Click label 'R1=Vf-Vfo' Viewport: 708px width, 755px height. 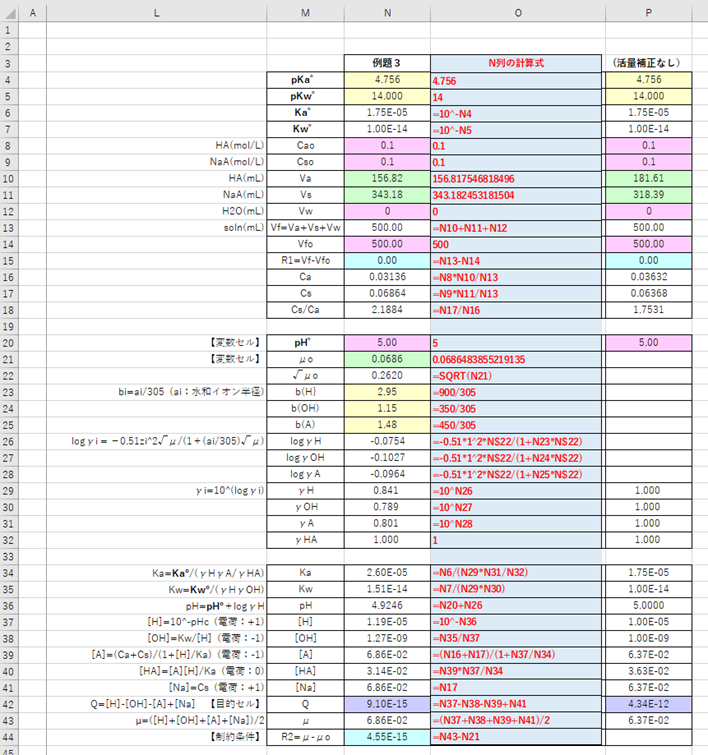point(305,260)
